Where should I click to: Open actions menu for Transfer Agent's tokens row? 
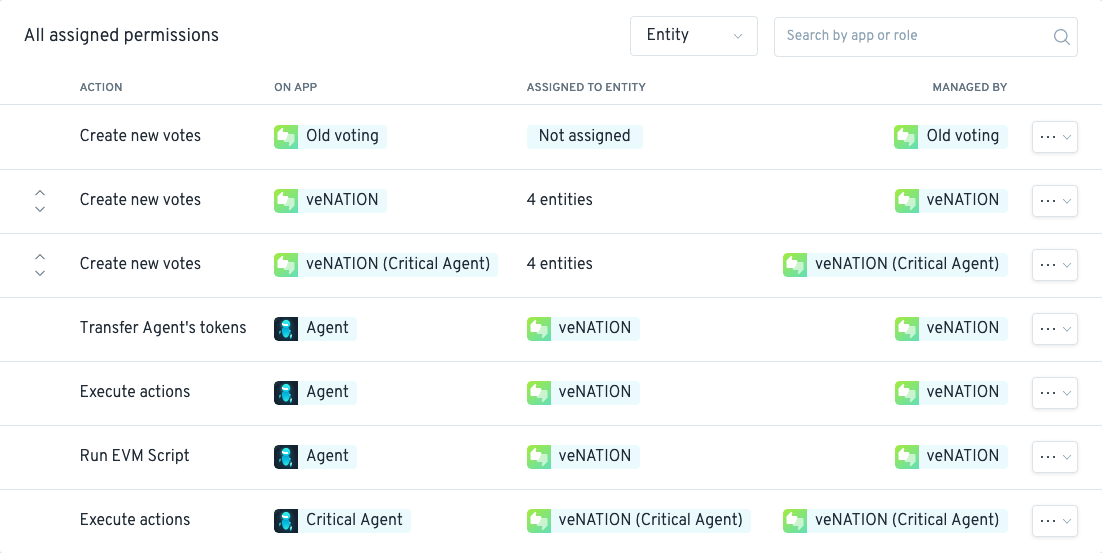pos(1054,329)
